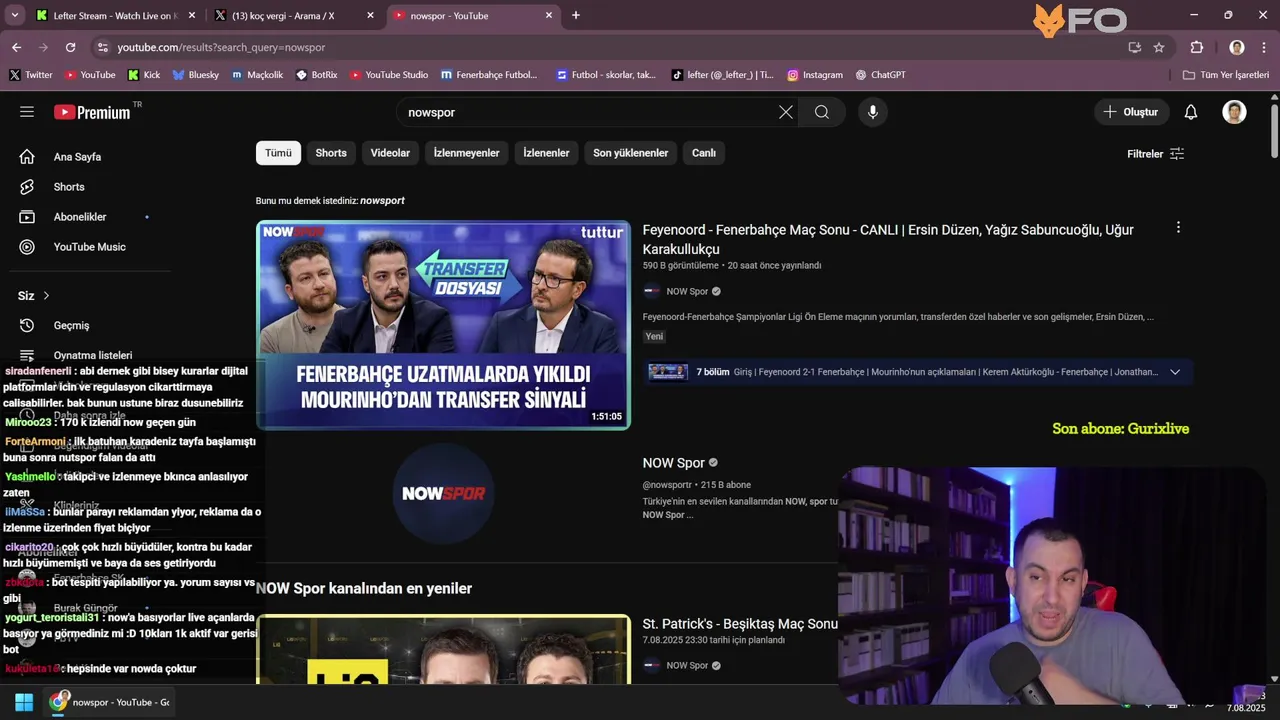
Task: Open the Chrome profile avatar in the toolbar
Action: click(x=1237, y=47)
